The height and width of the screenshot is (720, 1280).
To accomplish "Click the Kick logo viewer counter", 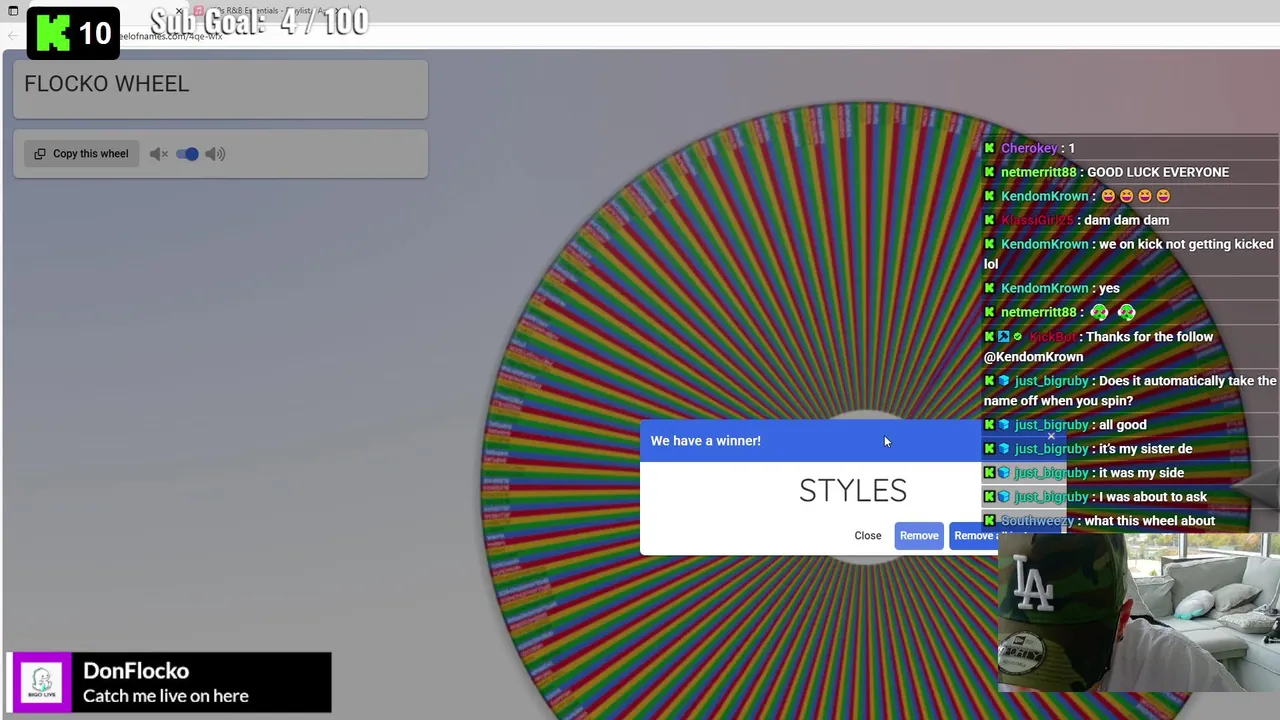I will click(x=73, y=33).
